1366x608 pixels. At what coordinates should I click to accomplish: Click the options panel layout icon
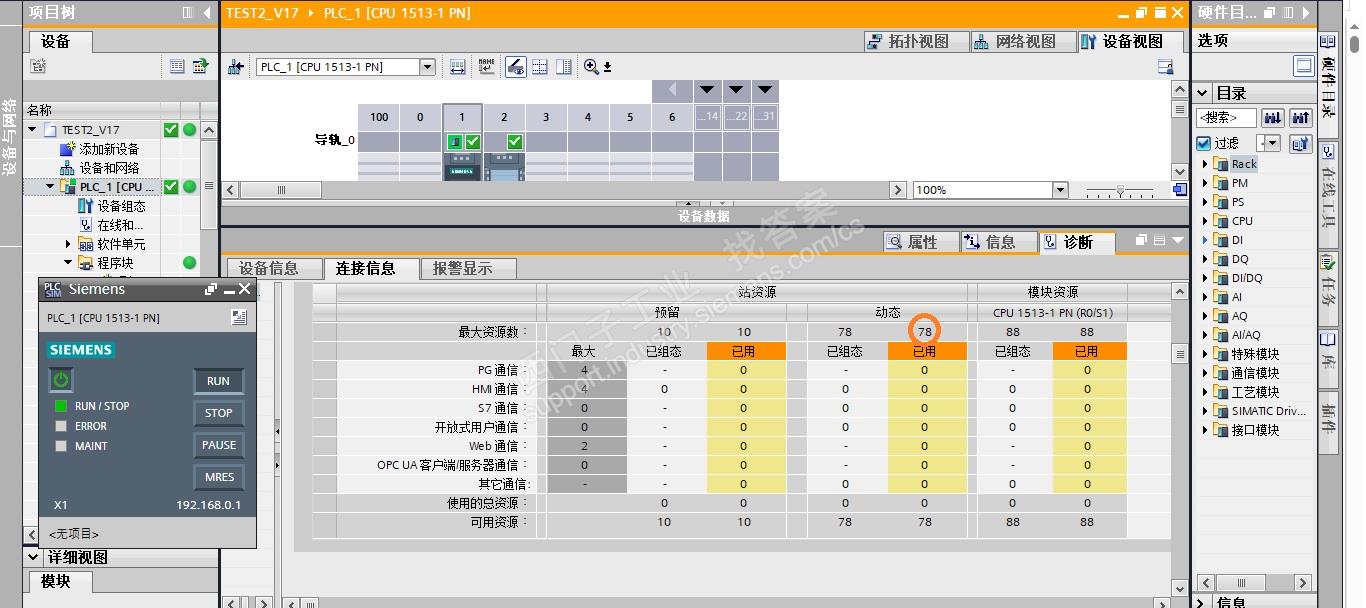pos(1303,66)
